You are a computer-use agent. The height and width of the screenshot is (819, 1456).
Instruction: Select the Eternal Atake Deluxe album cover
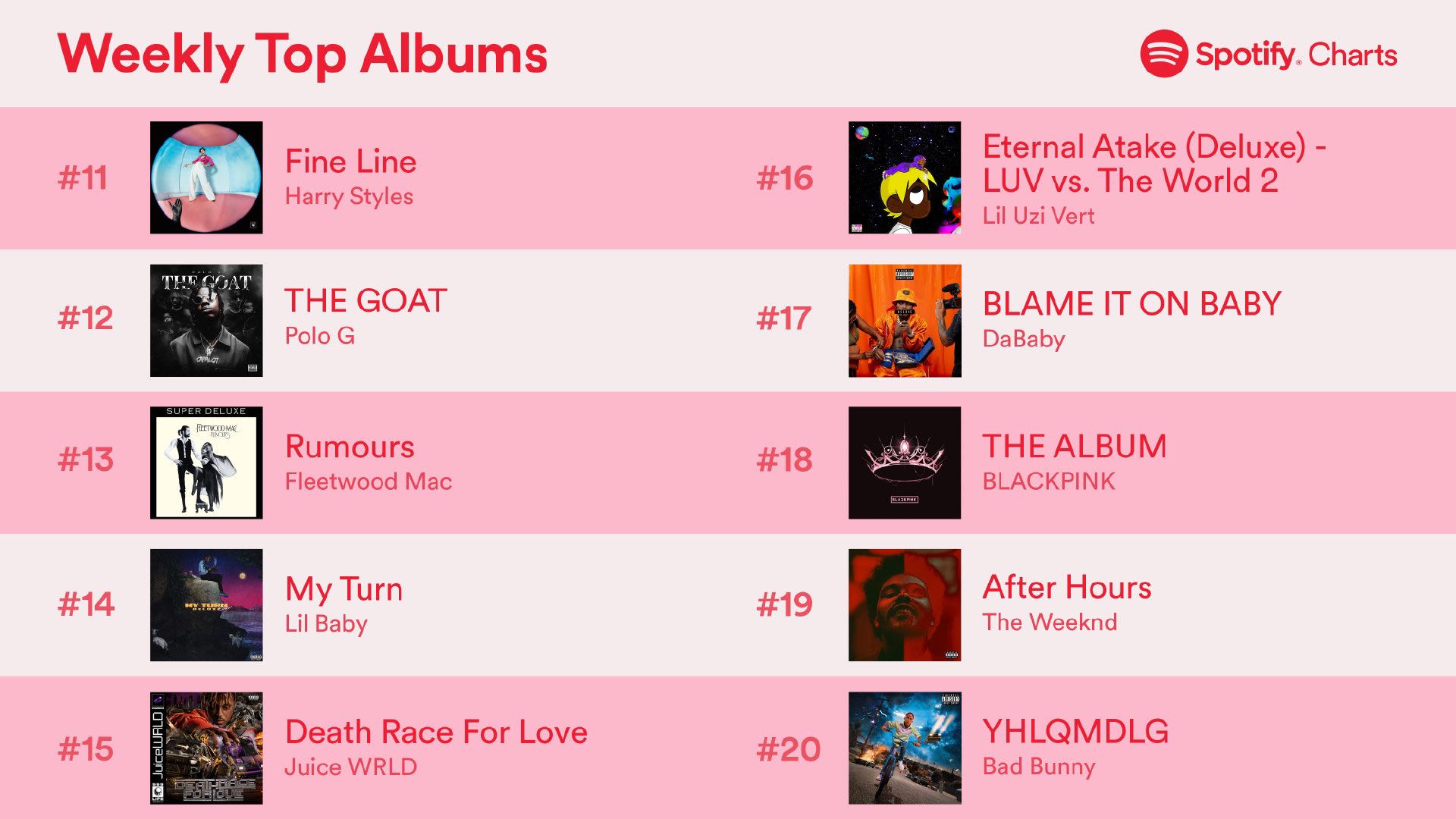click(905, 177)
